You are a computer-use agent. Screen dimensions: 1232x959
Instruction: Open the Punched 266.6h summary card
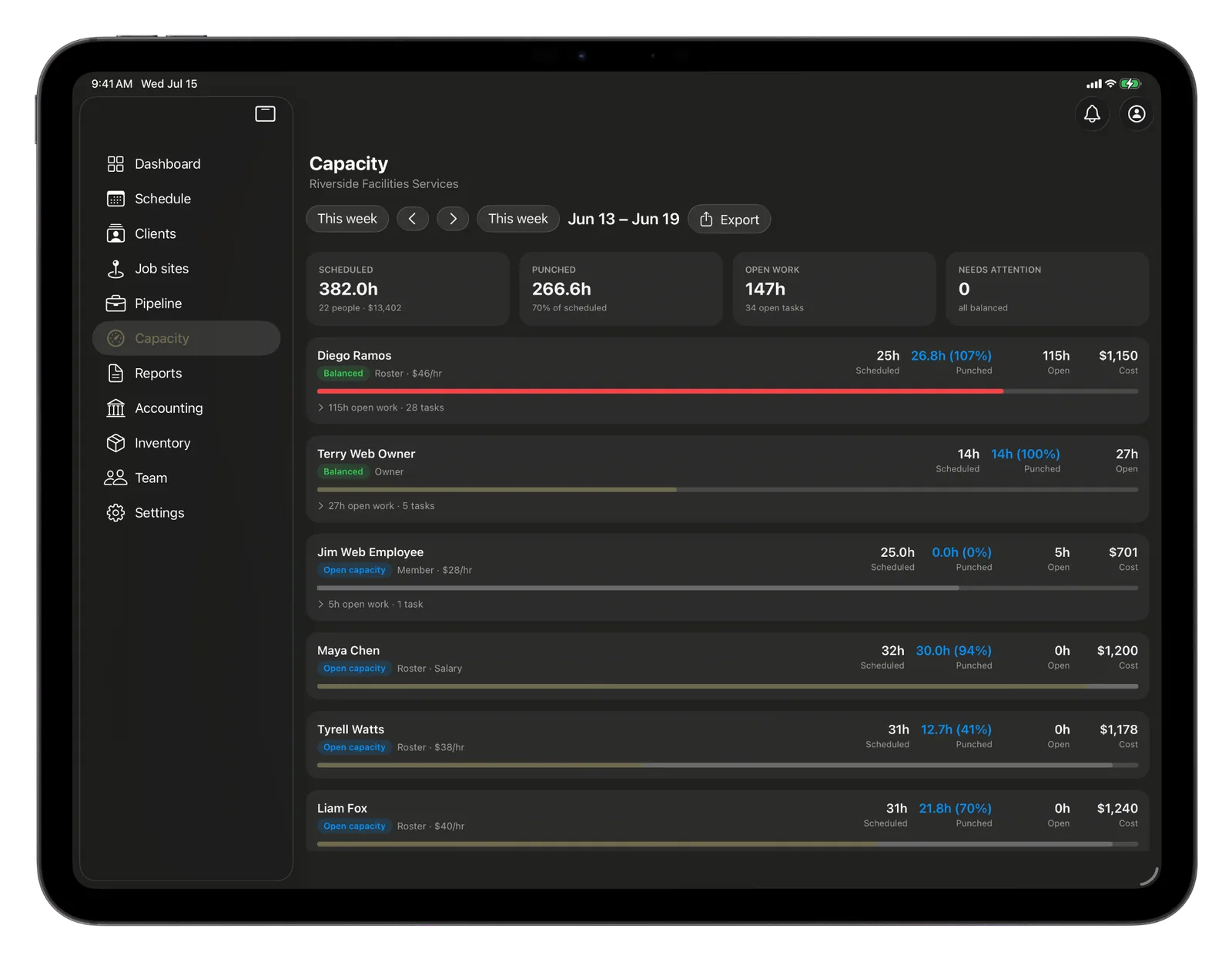coord(621,289)
